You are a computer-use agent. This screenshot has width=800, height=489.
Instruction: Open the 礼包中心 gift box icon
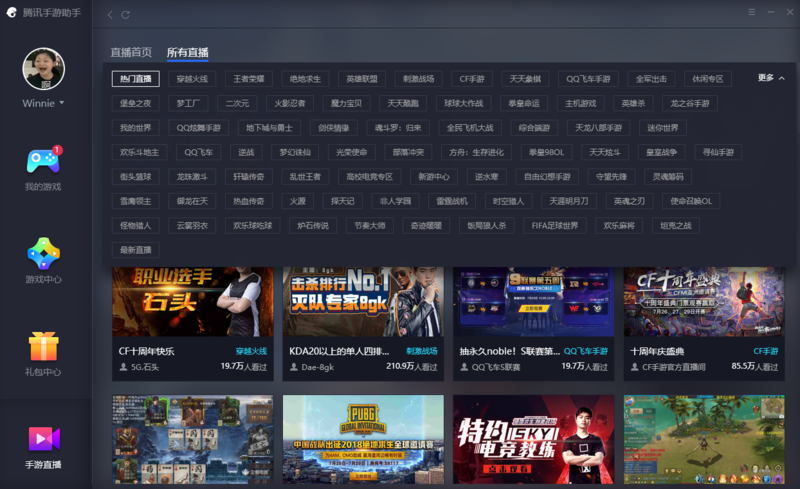pos(43,346)
